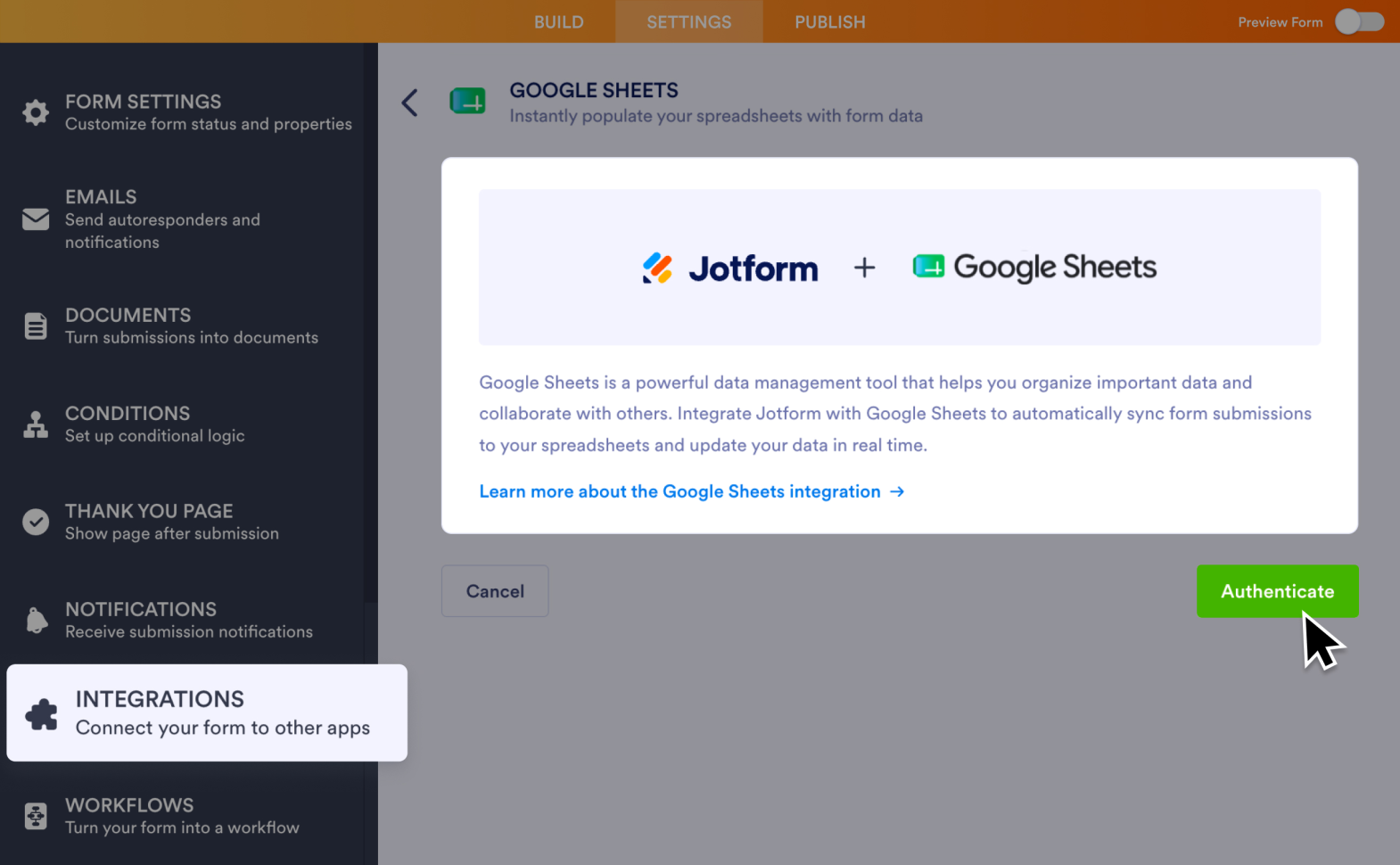
Task: Click the GOOGLE SHEETS heading text
Action: coord(594,90)
